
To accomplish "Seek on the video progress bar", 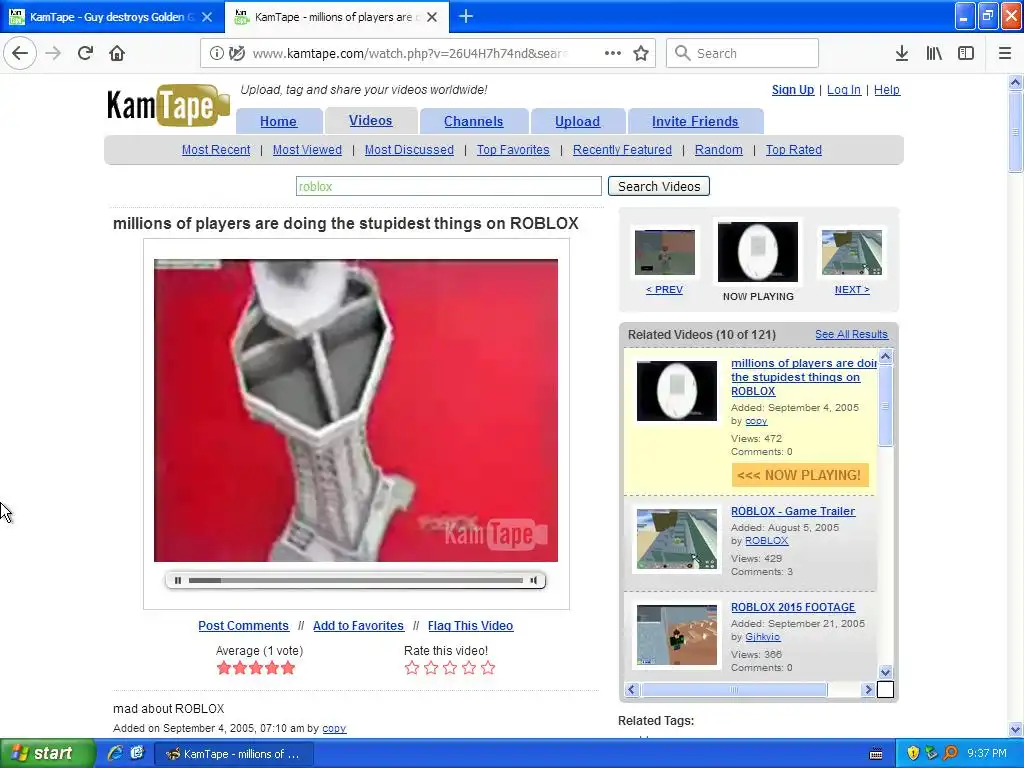I will (356, 580).
